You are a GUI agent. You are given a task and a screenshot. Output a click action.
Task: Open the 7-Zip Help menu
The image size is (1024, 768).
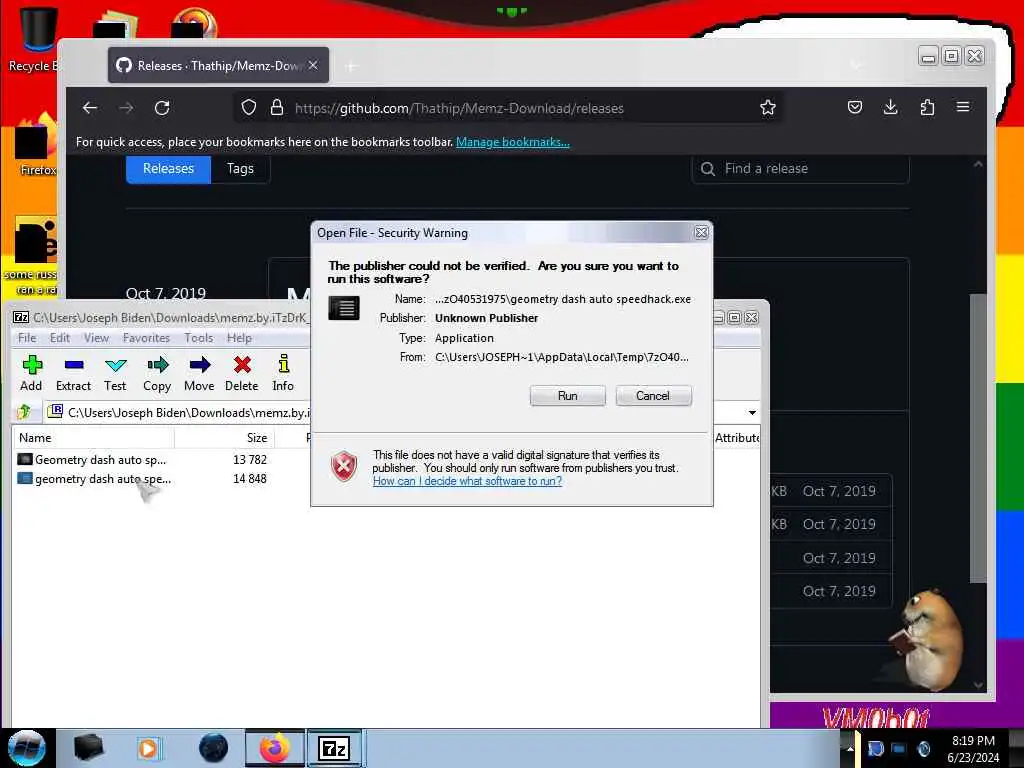tap(239, 338)
